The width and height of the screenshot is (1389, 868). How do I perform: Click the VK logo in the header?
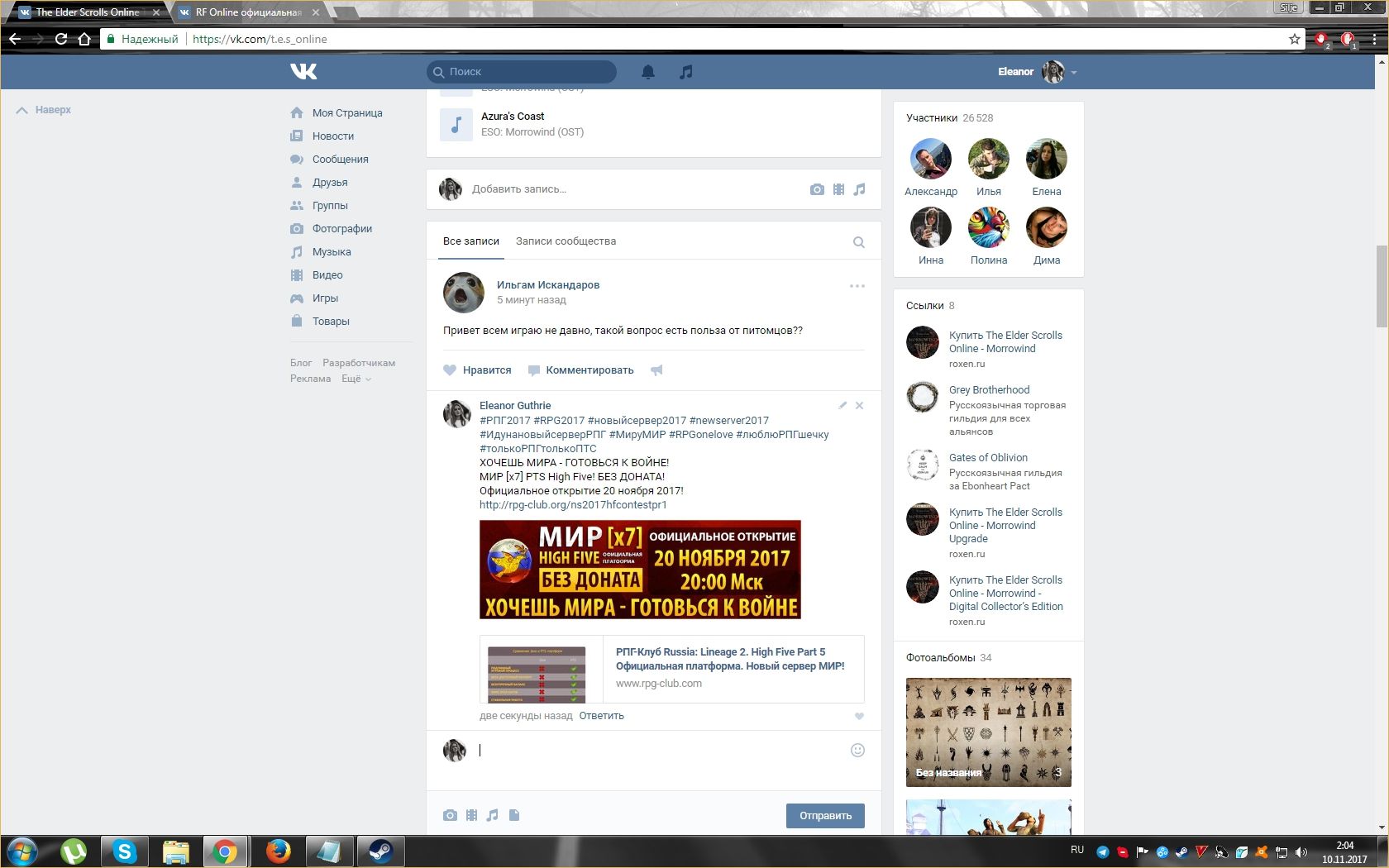coord(303,72)
